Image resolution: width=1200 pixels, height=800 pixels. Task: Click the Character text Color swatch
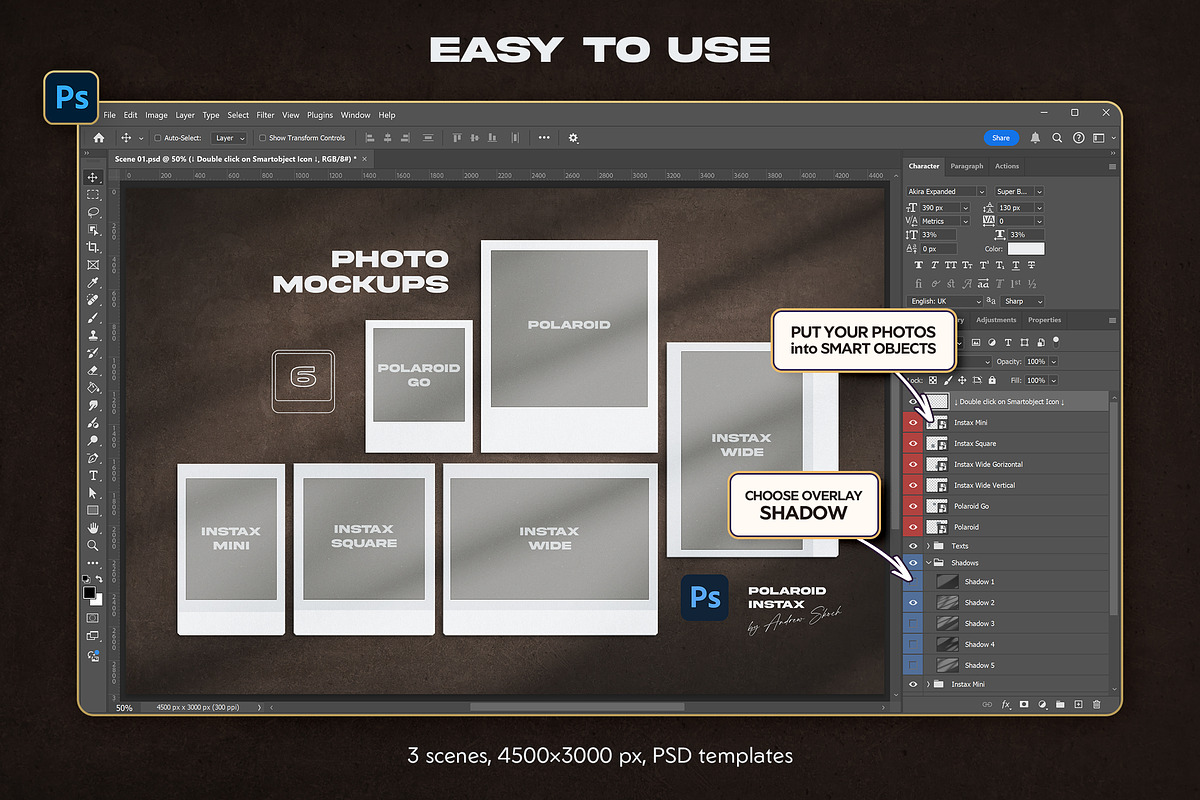[x=1026, y=249]
